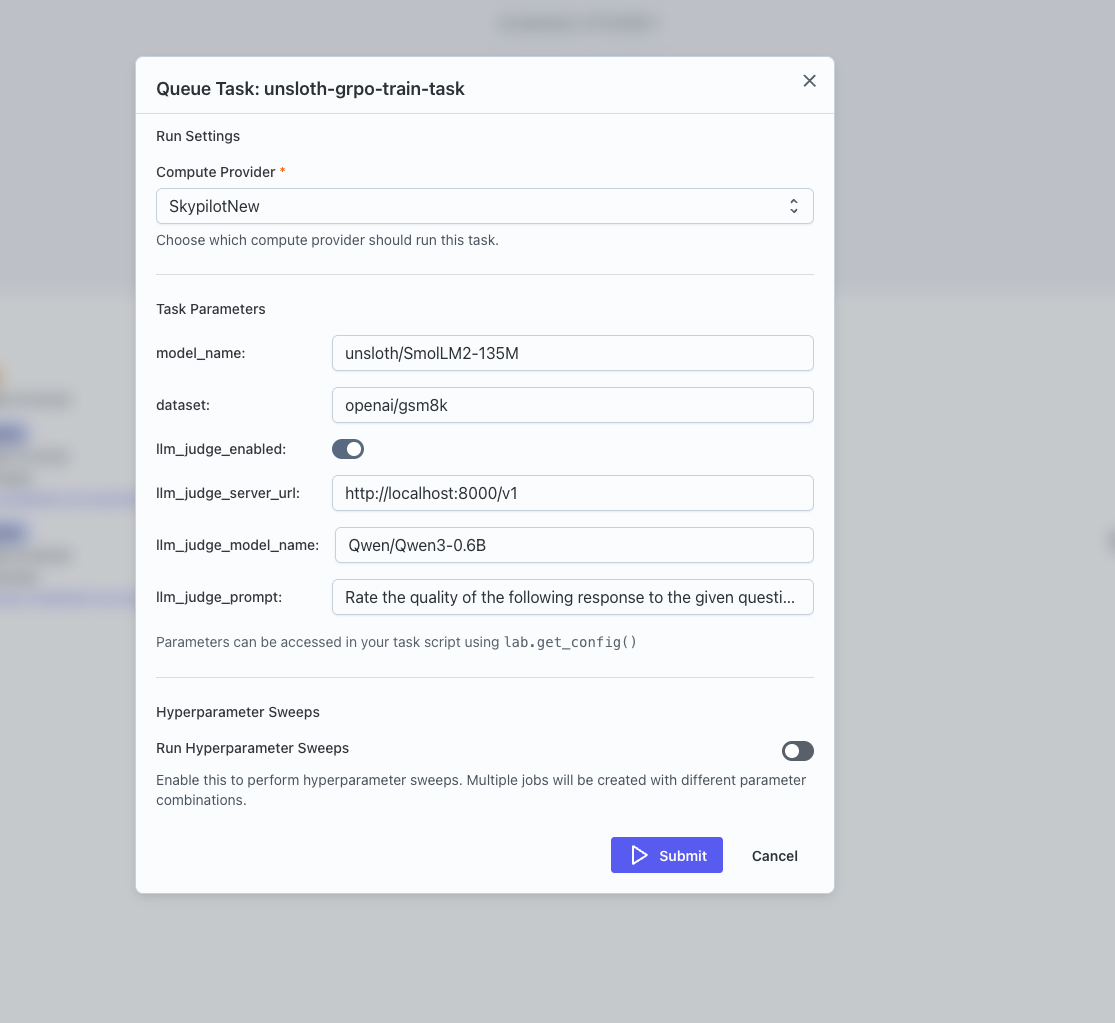Click the up-down chevron on Compute Provider
This screenshot has width=1115, height=1023.
point(793,206)
